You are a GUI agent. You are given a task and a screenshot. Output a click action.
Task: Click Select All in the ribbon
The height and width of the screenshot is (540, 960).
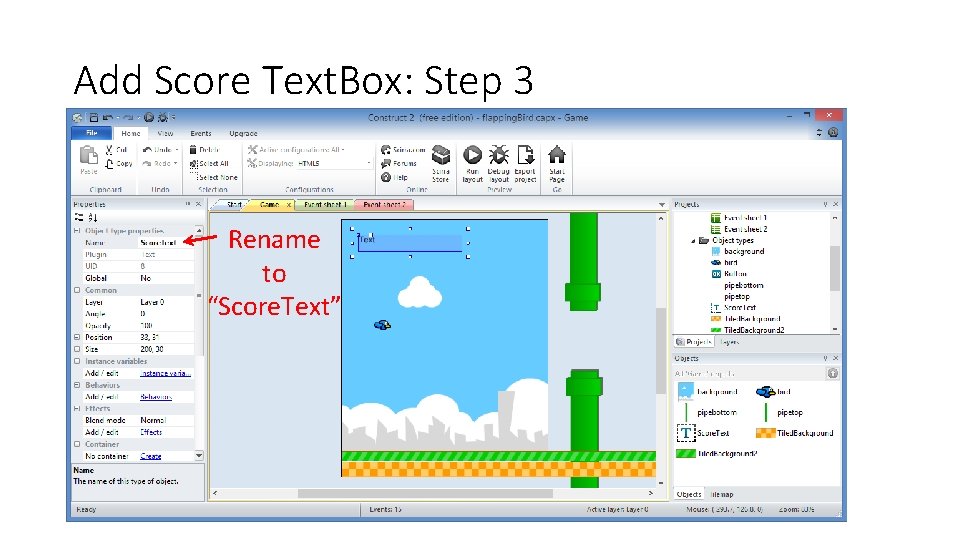pos(209,163)
